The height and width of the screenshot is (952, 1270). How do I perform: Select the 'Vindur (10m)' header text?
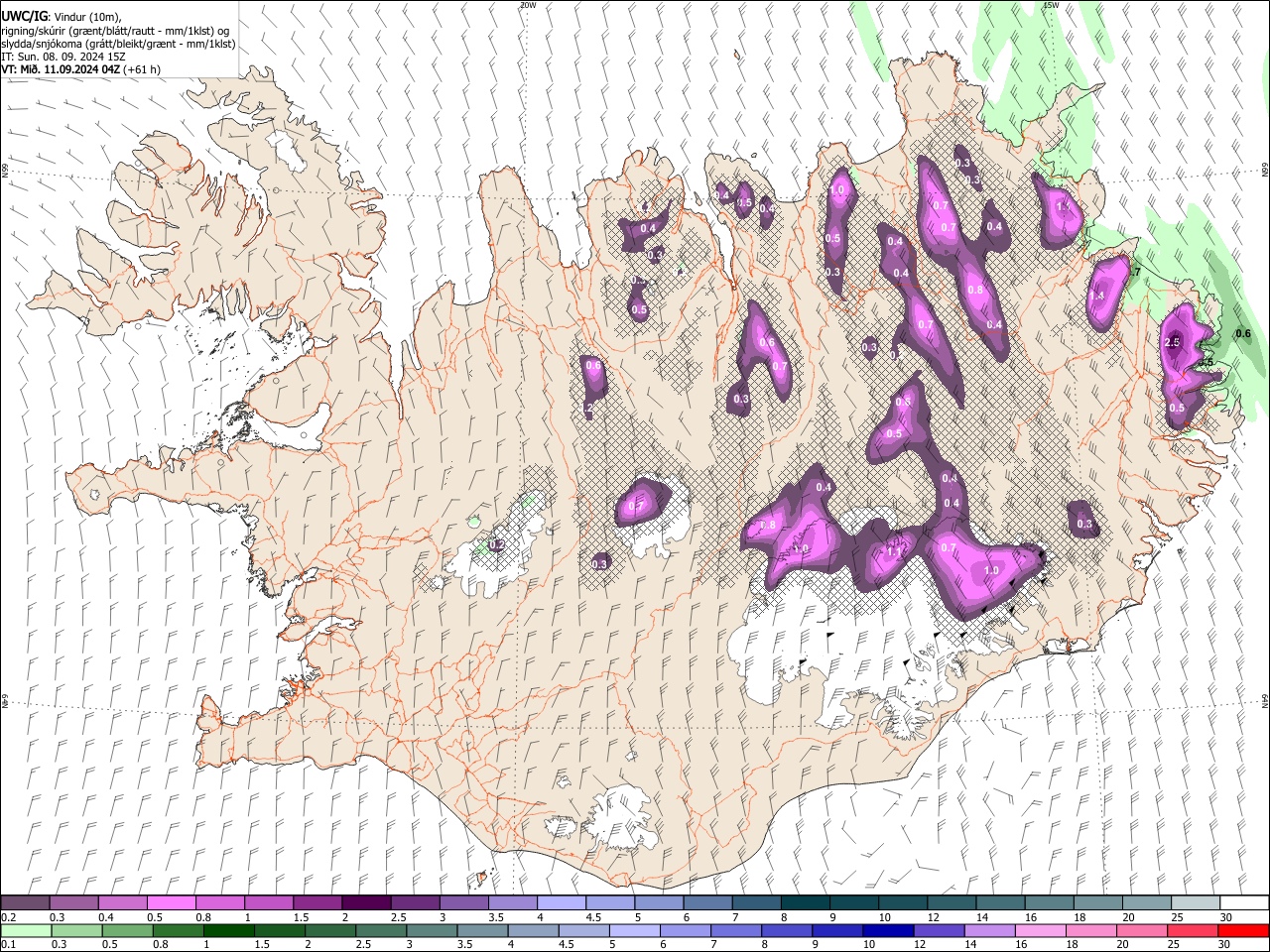coord(86,17)
